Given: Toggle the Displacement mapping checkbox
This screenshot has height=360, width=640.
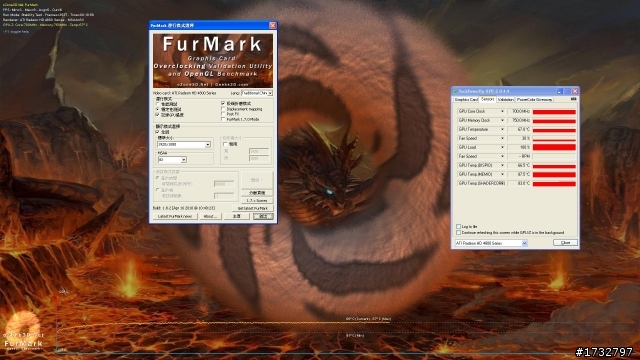Looking at the screenshot, I should coord(223,109).
